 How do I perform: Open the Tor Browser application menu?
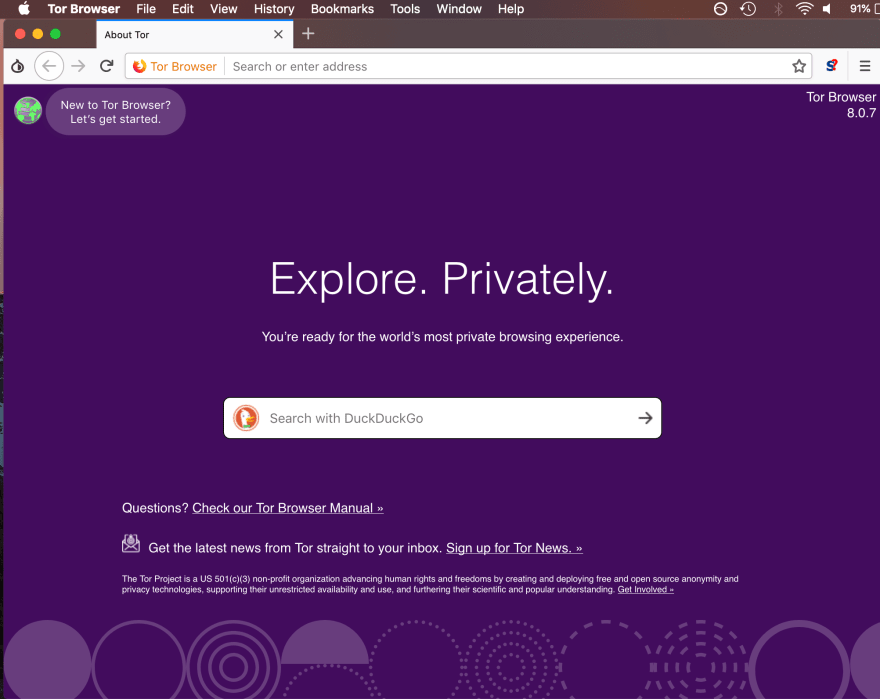point(84,9)
